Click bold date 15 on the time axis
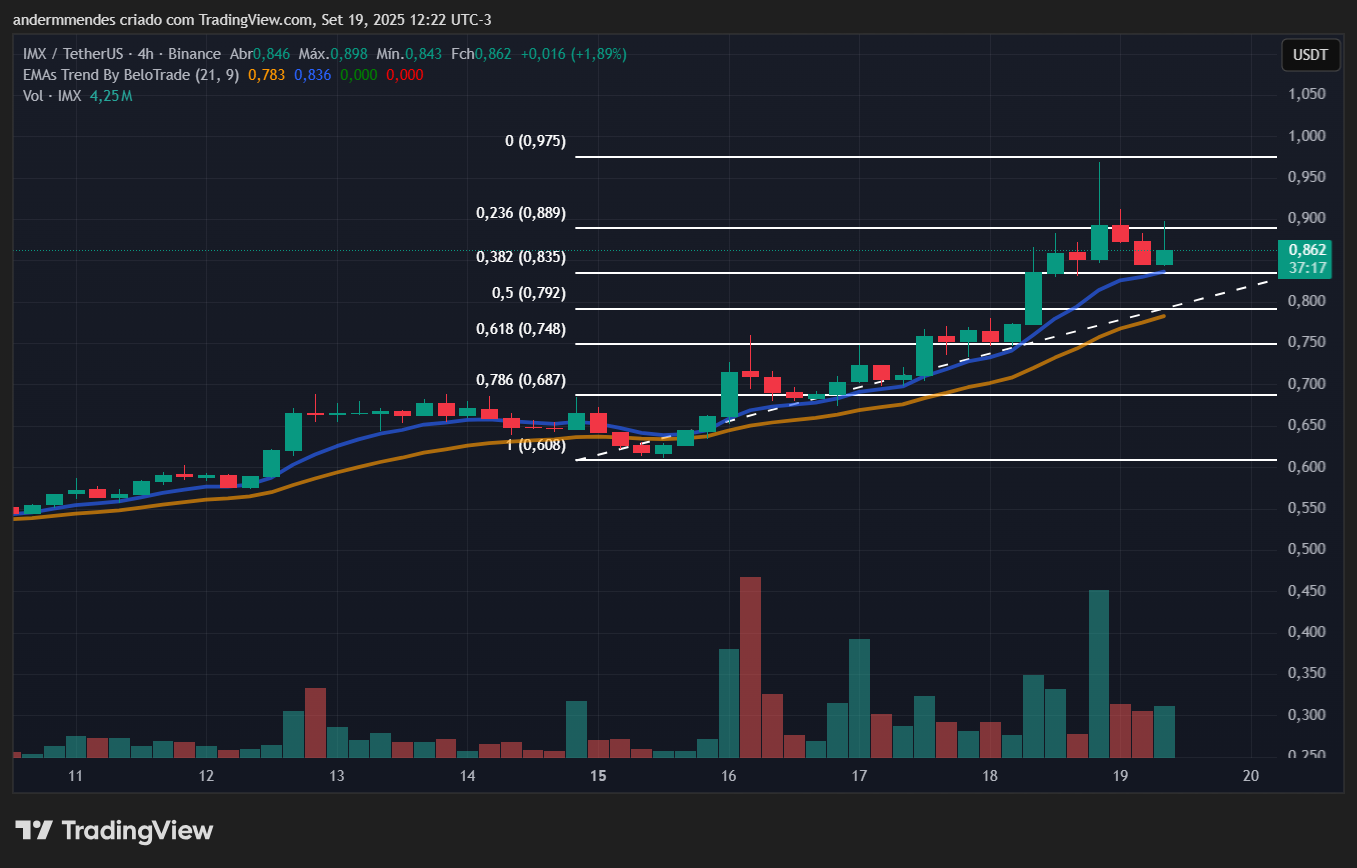This screenshot has width=1357, height=868. pos(598,776)
